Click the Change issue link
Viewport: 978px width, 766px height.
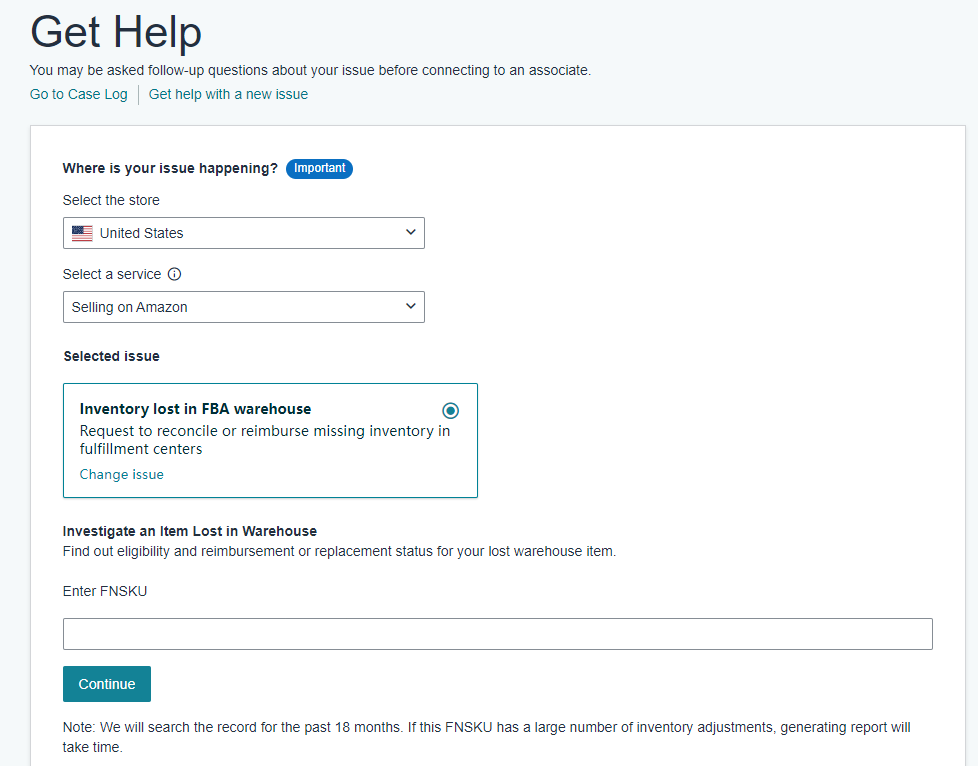(x=122, y=474)
